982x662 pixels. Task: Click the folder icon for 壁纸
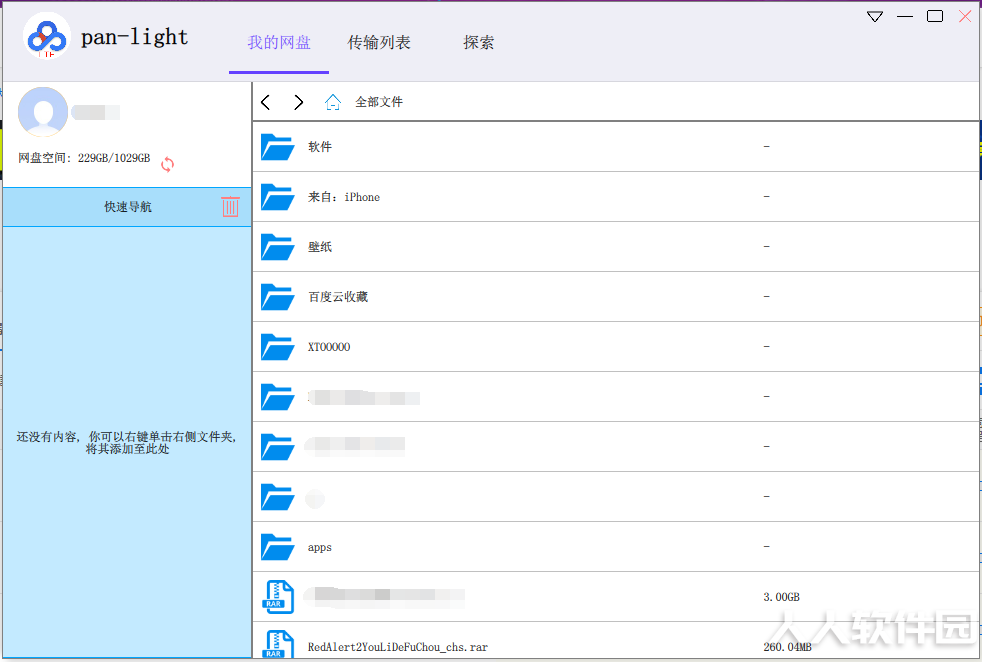pos(277,247)
